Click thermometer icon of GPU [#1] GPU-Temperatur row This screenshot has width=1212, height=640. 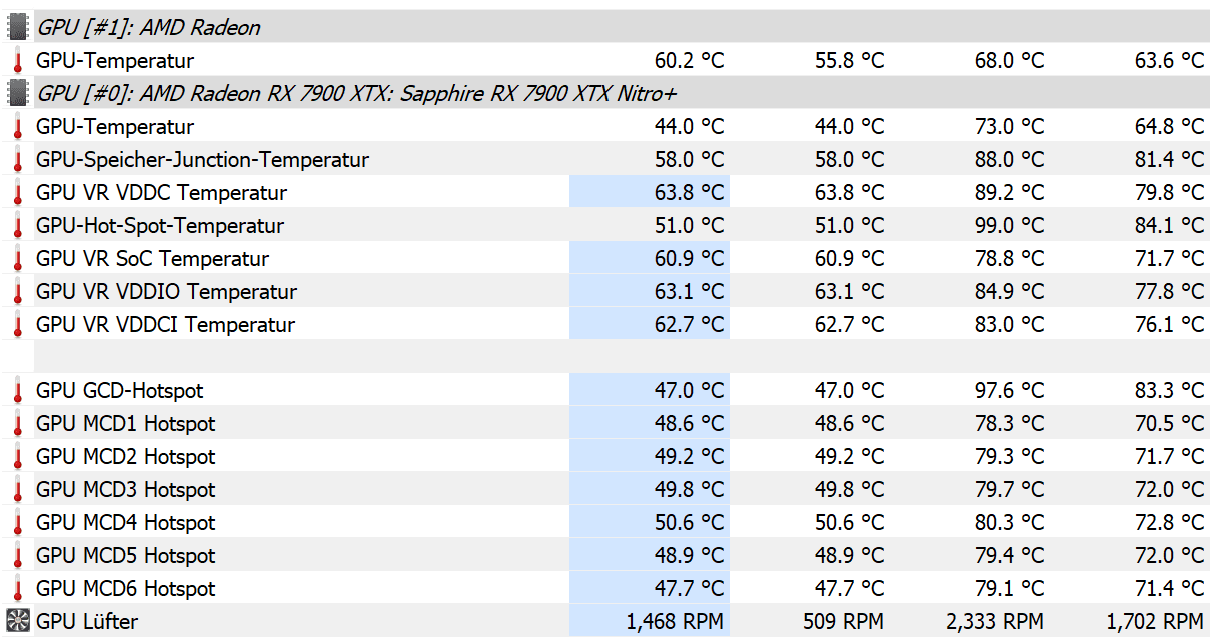[18, 61]
